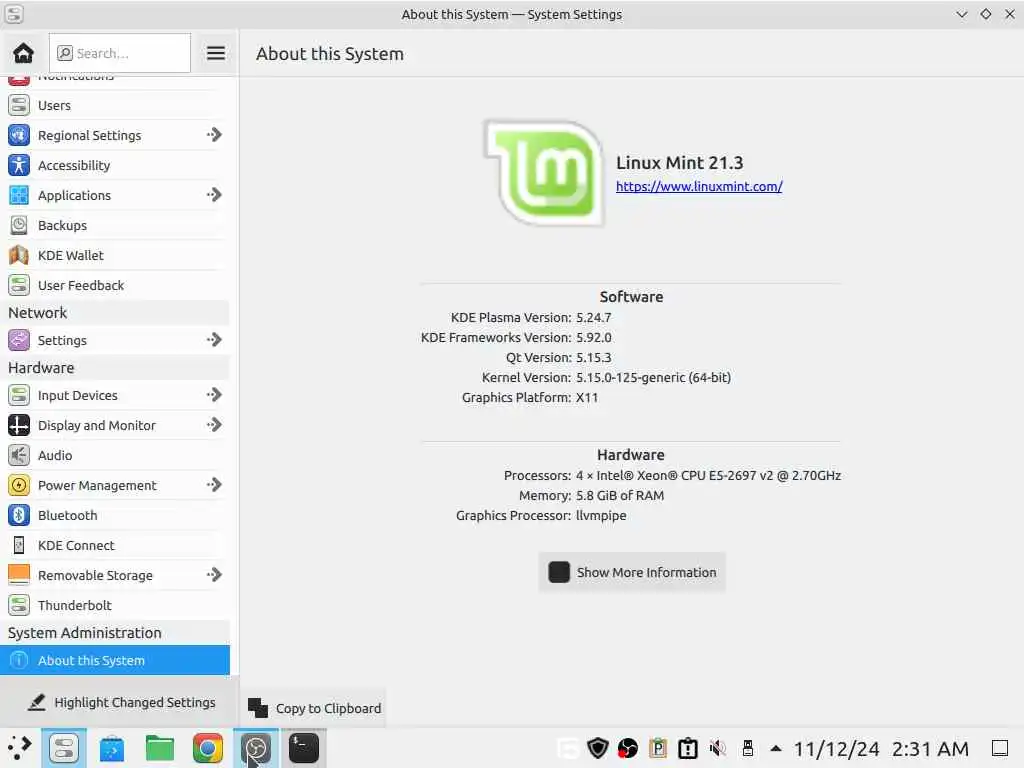Open the hamburger menu next to search
The image size is (1024, 768).
[216, 53]
